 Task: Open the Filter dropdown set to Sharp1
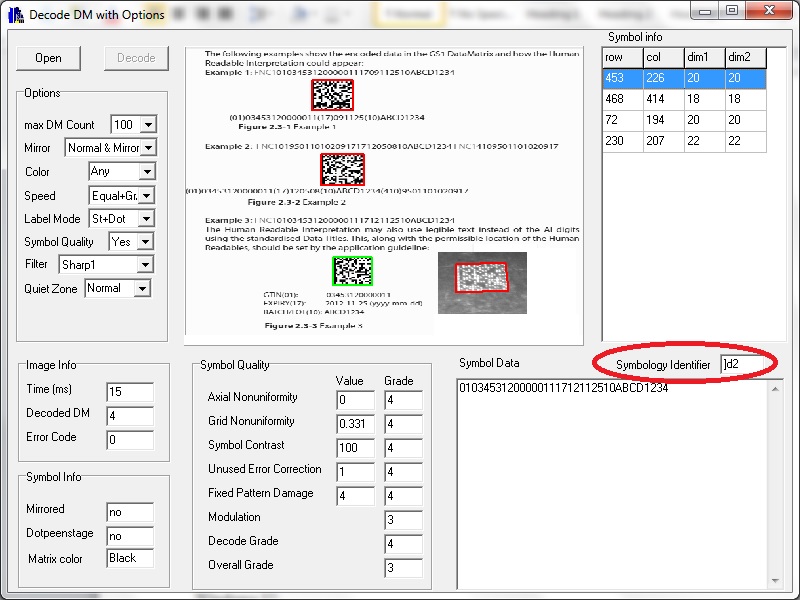point(145,265)
